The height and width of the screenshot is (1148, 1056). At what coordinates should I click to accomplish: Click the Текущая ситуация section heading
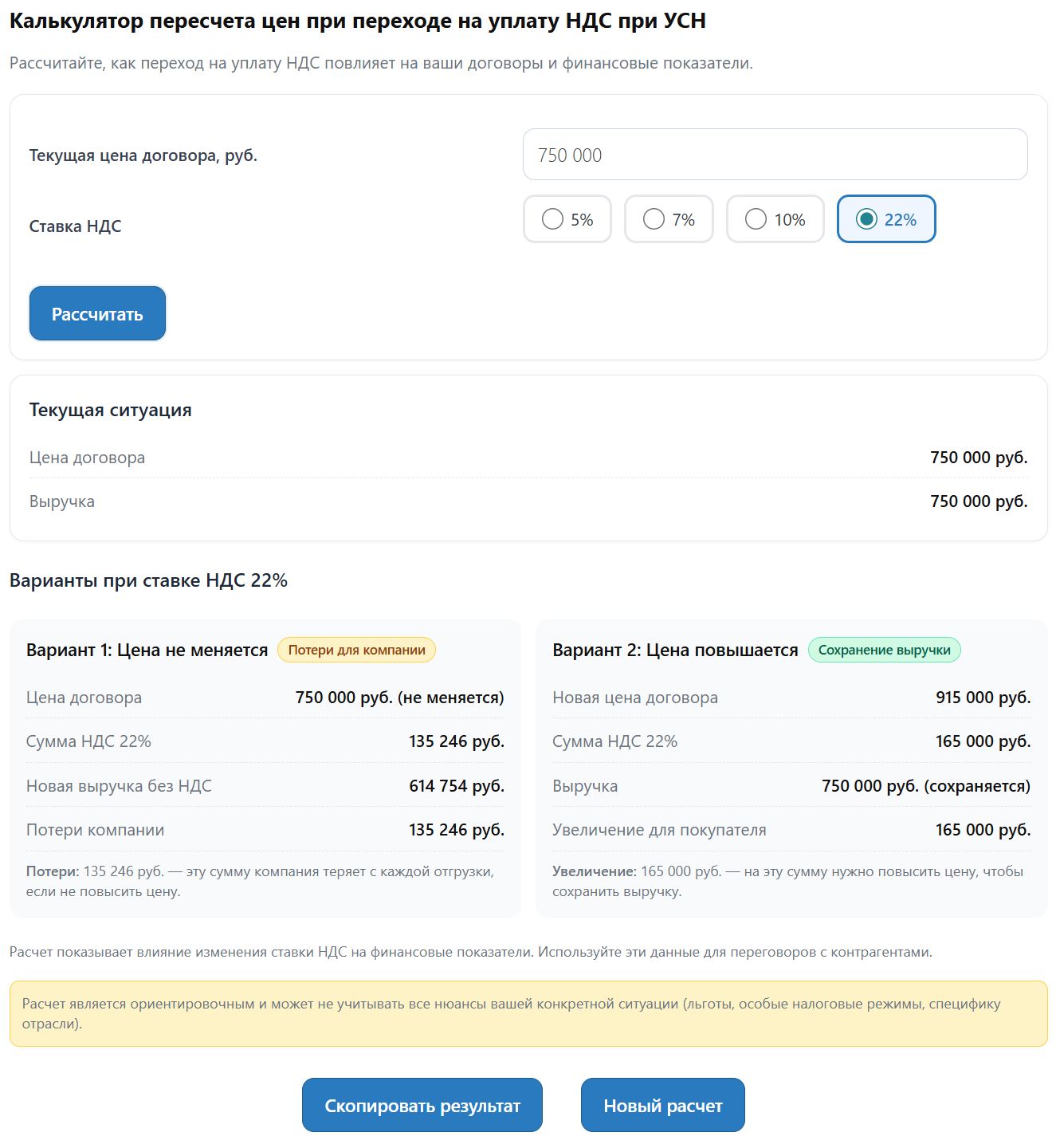tap(111, 410)
